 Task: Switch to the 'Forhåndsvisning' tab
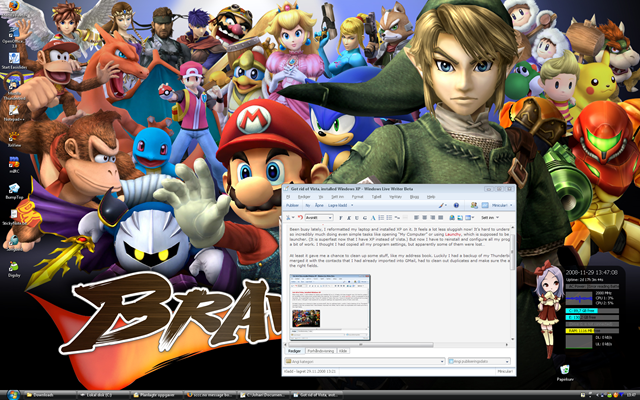click(320, 351)
